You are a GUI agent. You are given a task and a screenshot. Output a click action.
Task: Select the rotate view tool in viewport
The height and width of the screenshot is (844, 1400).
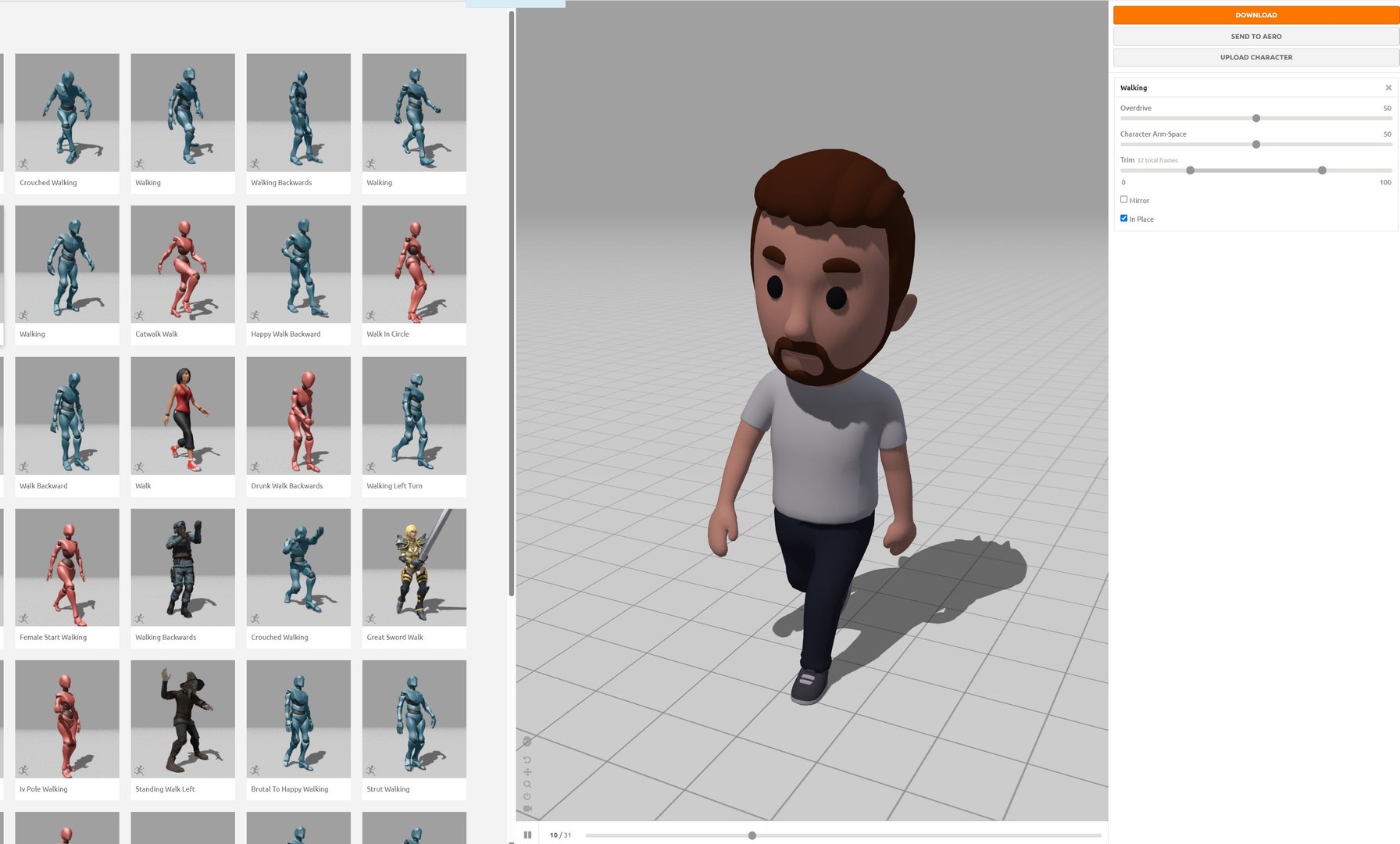click(x=527, y=760)
